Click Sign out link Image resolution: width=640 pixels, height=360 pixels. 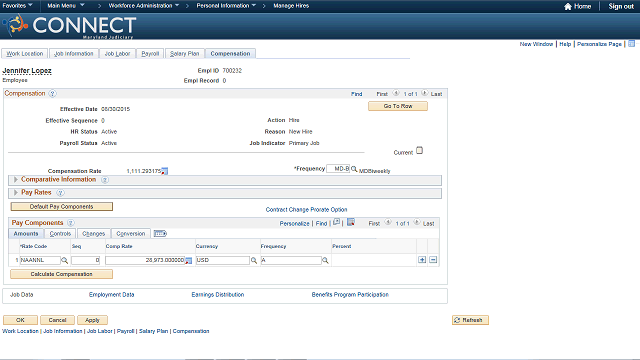tap(621, 6)
